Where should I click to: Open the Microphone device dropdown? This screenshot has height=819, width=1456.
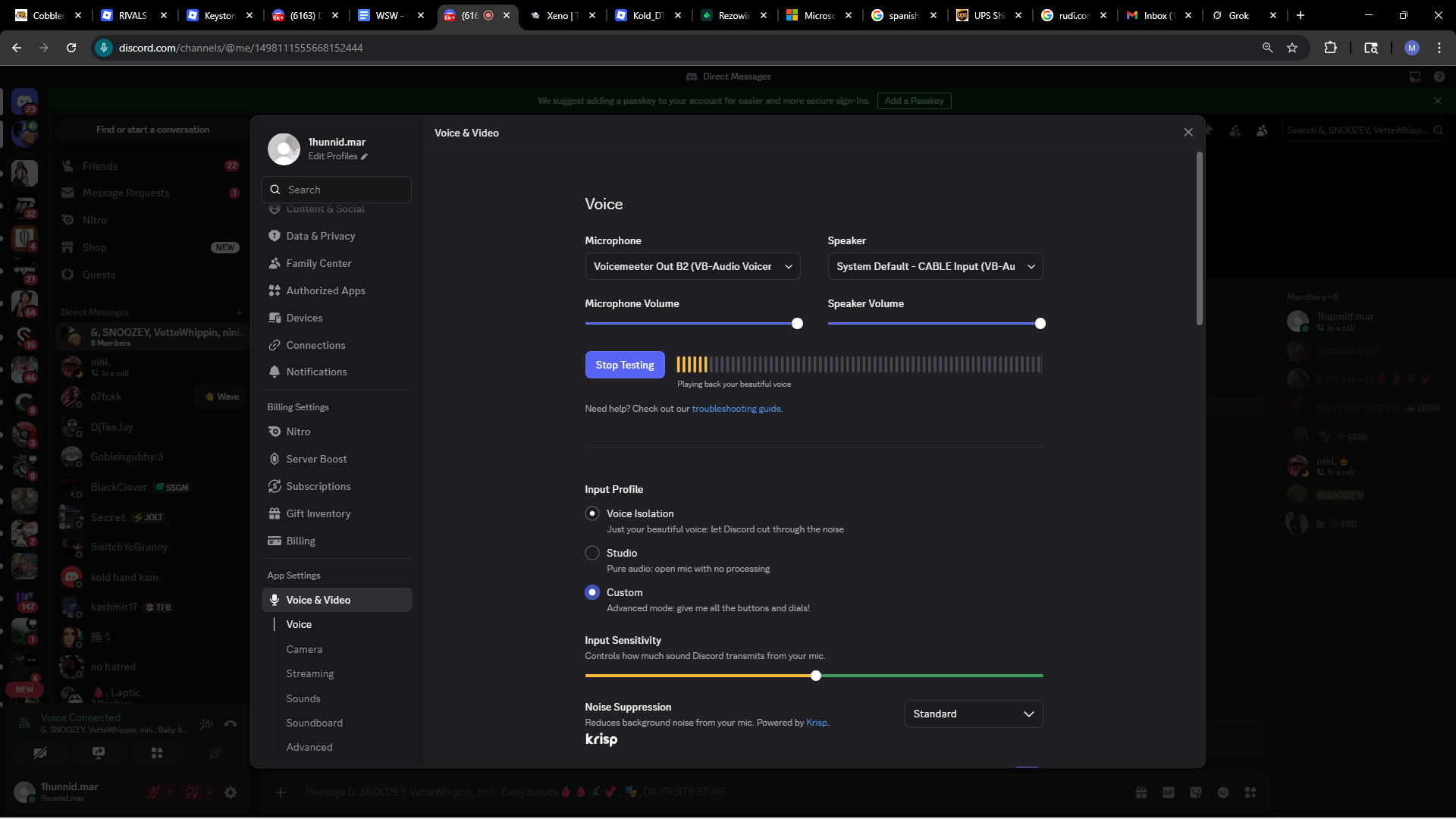pos(692,266)
